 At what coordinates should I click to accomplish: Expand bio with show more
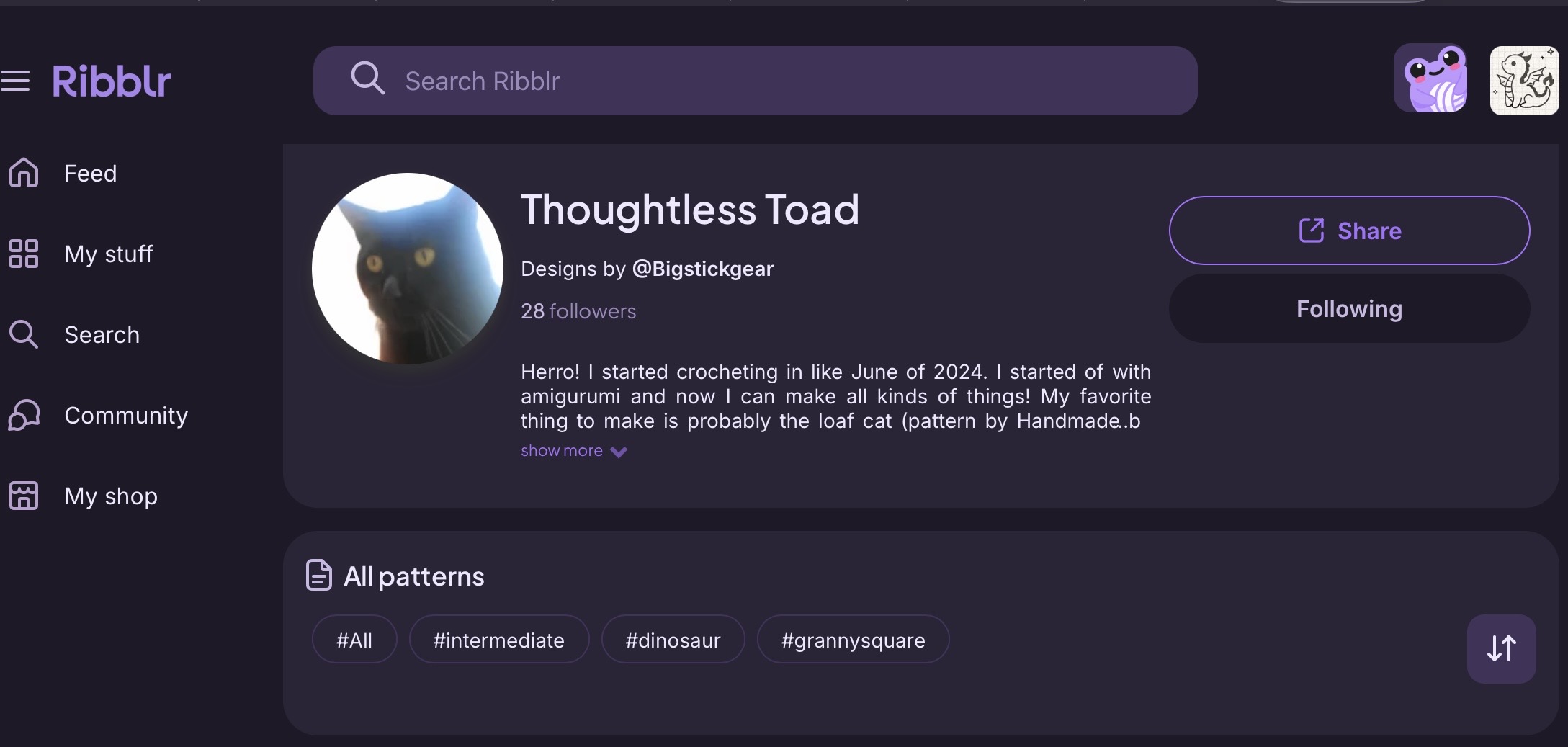[573, 451]
